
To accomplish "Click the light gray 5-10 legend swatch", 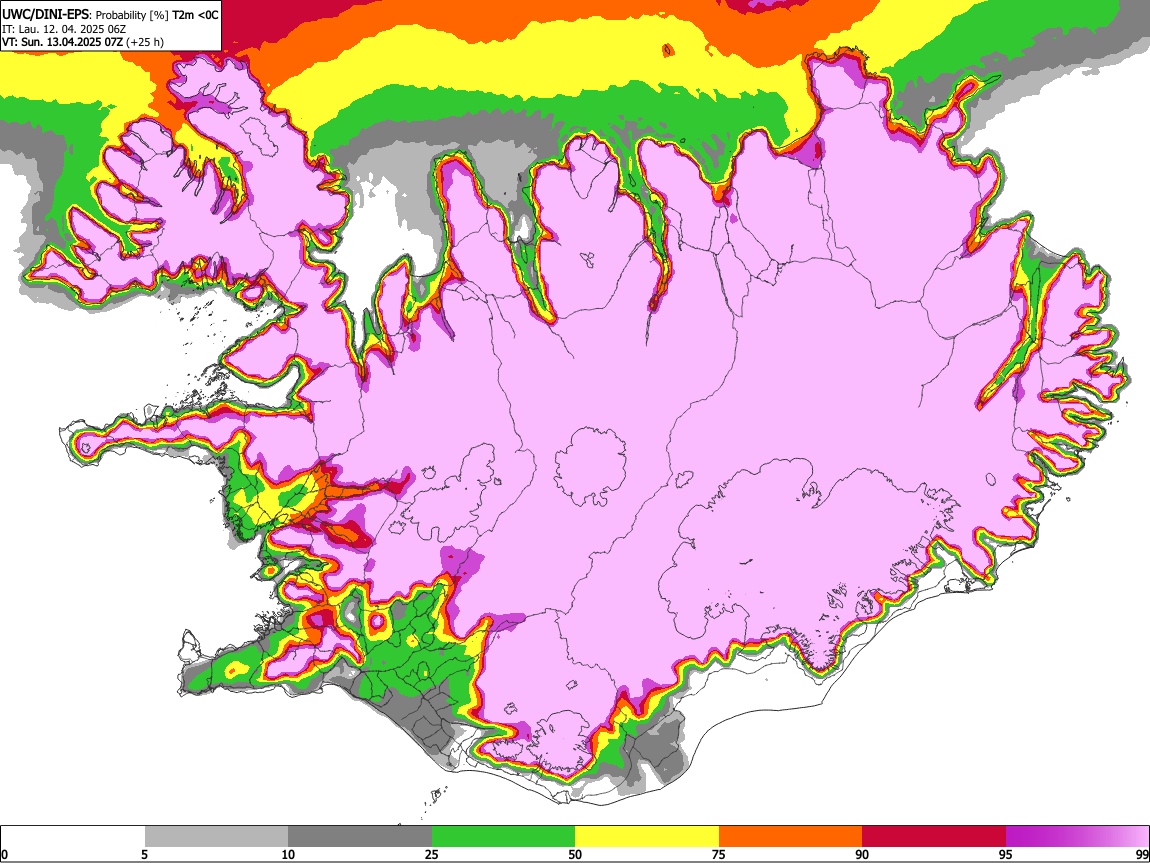I will (x=216, y=836).
